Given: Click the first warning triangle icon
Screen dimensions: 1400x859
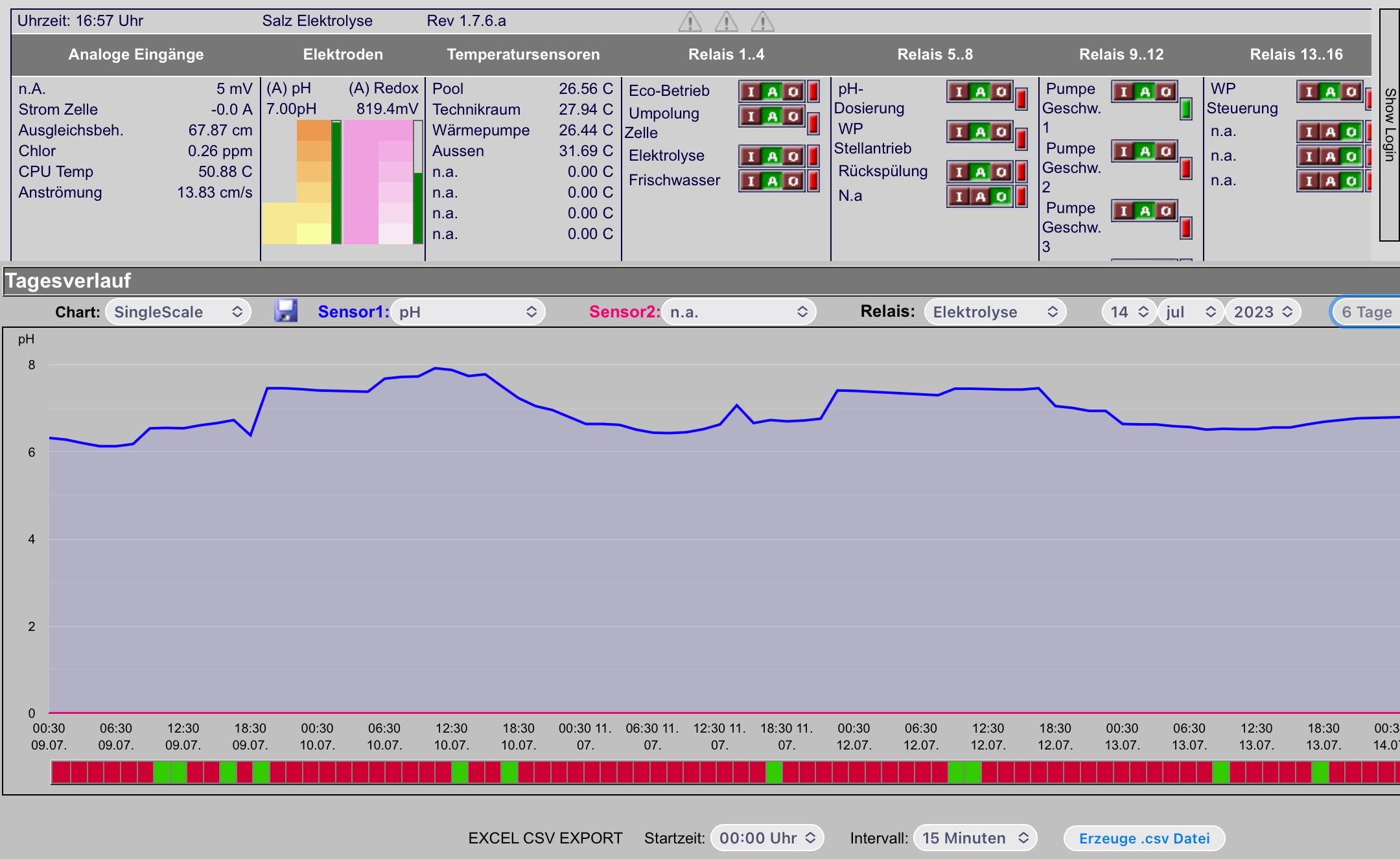Looking at the screenshot, I should [x=690, y=22].
